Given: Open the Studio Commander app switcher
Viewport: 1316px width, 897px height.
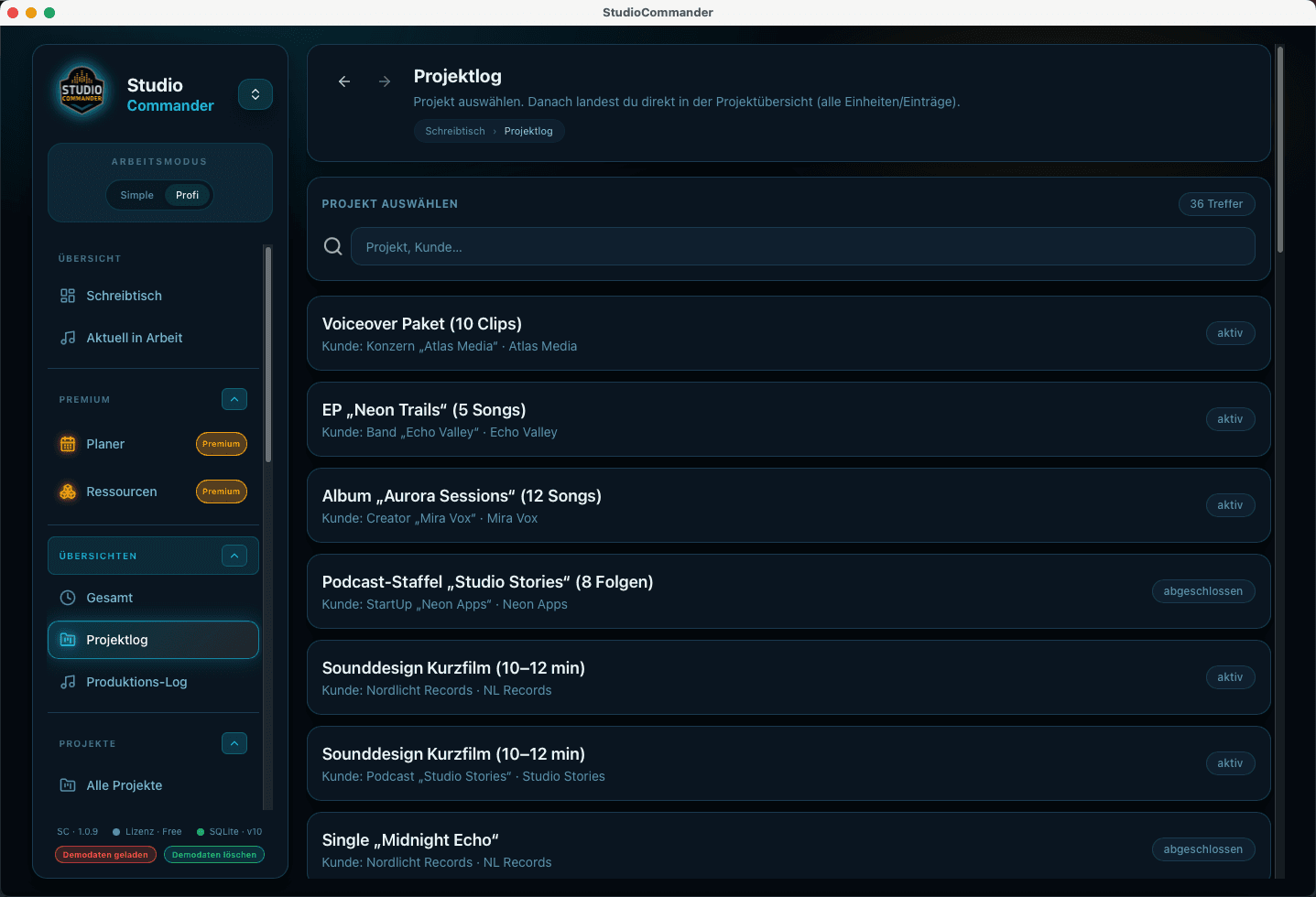Looking at the screenshot, I should click(x=255, y=94).
